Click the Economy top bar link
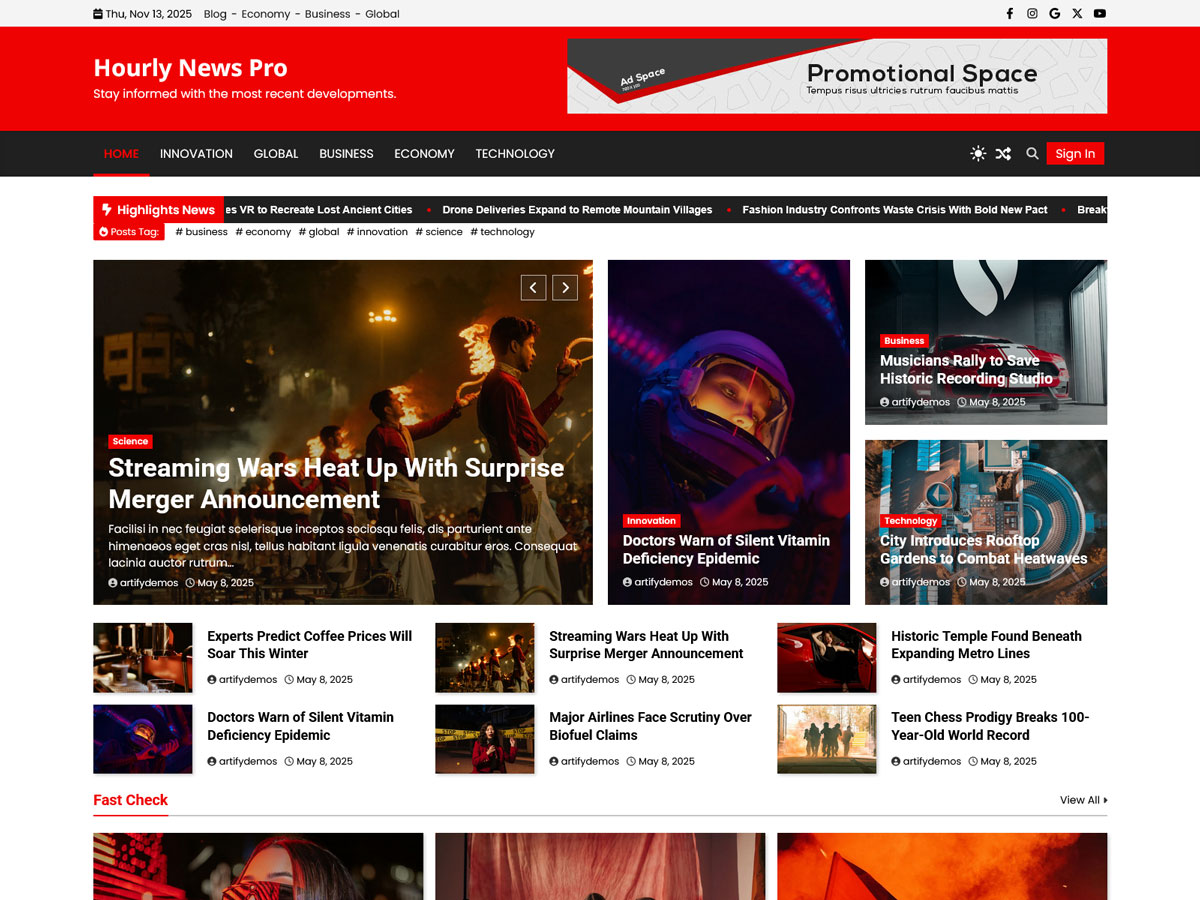This screenshot has width=1200, height=900. 266,14
